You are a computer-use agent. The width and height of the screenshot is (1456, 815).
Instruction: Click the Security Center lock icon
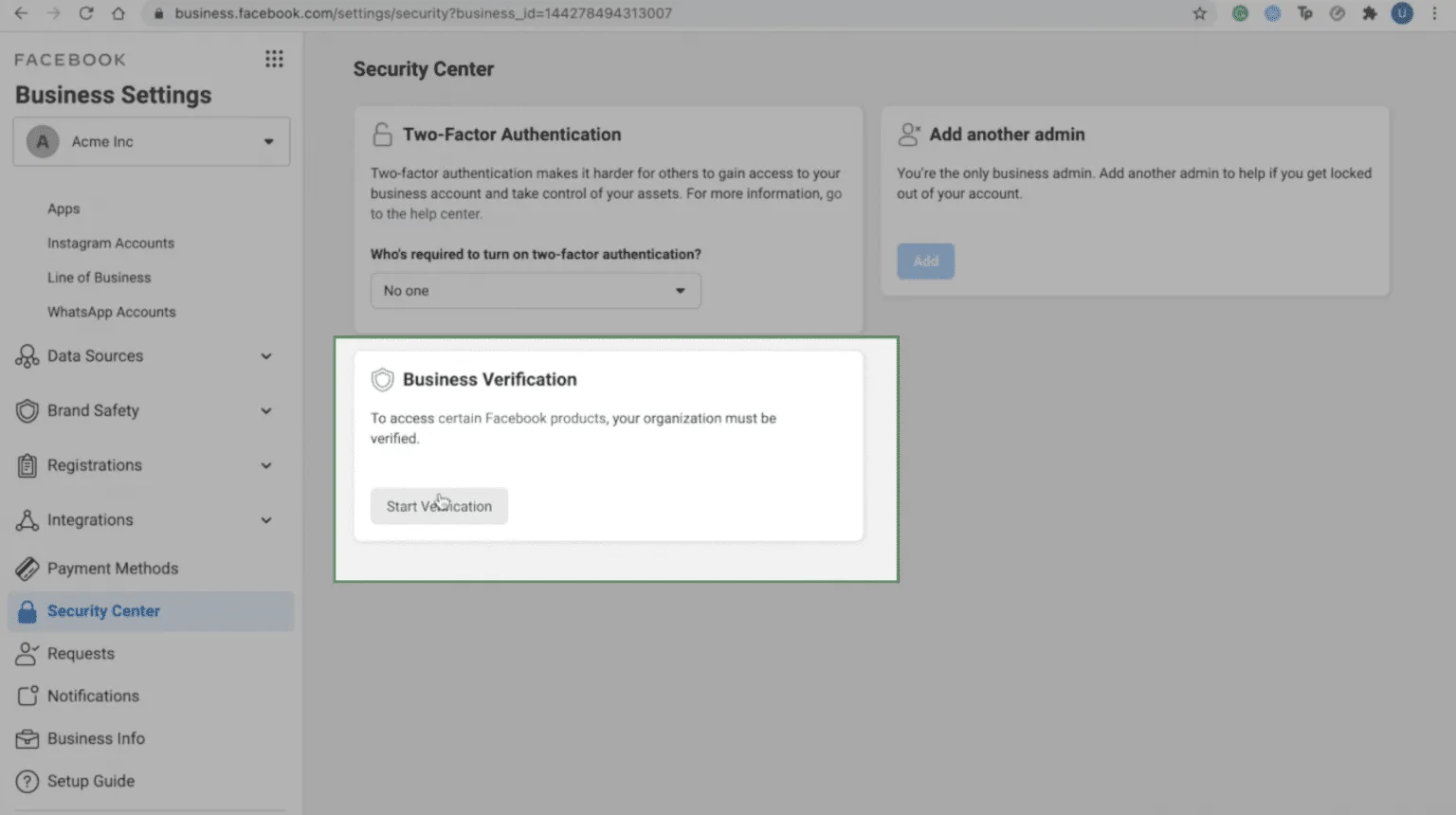coord(27,611)
